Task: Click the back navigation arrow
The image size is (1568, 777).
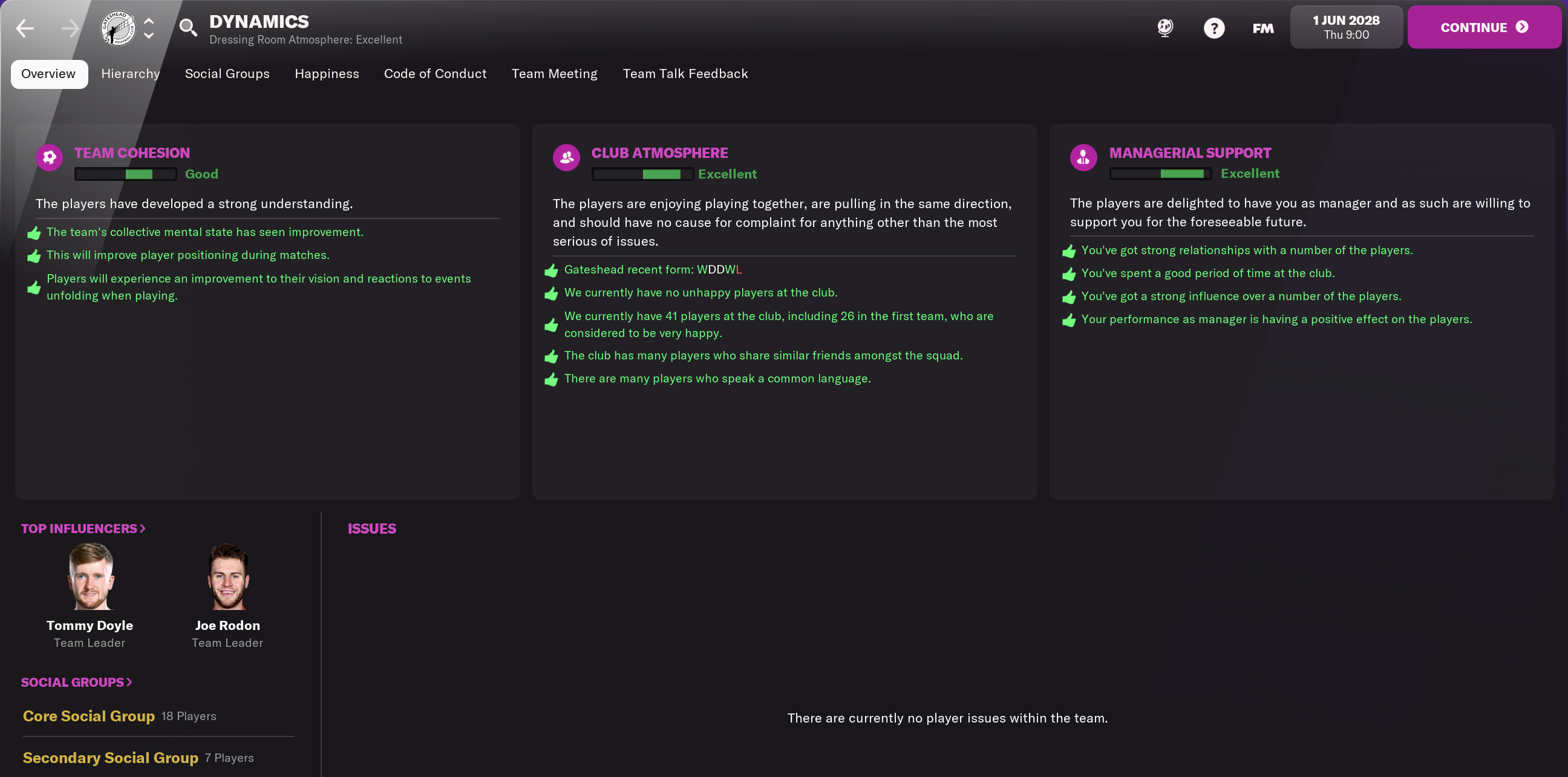Action: 25,28
